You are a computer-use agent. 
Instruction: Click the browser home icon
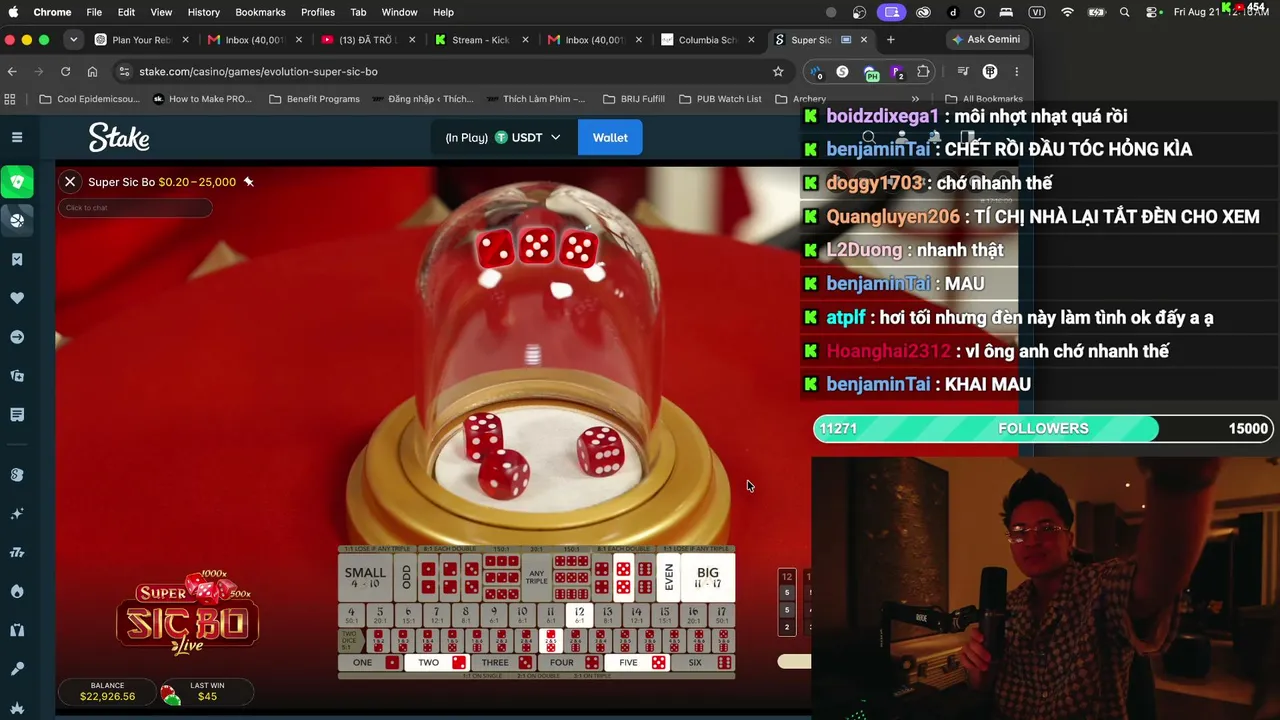[92, 72]
